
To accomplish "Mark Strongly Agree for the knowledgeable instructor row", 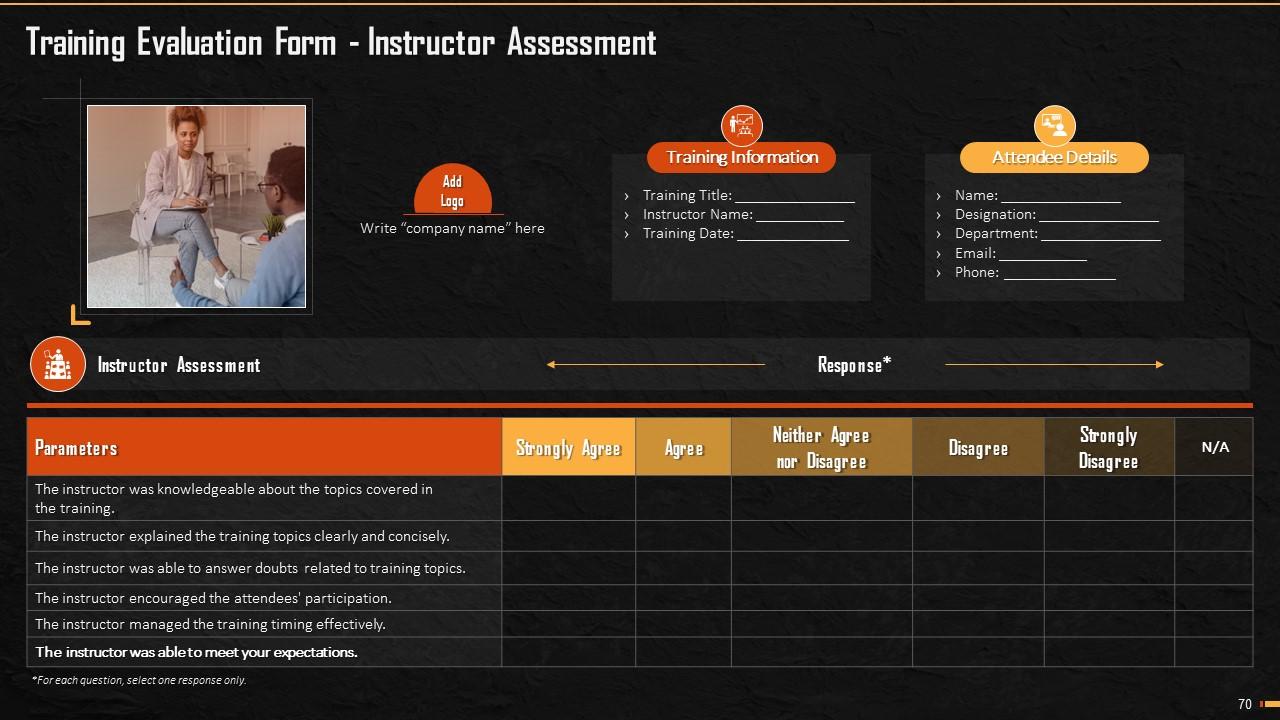I will tap(568, 496).
